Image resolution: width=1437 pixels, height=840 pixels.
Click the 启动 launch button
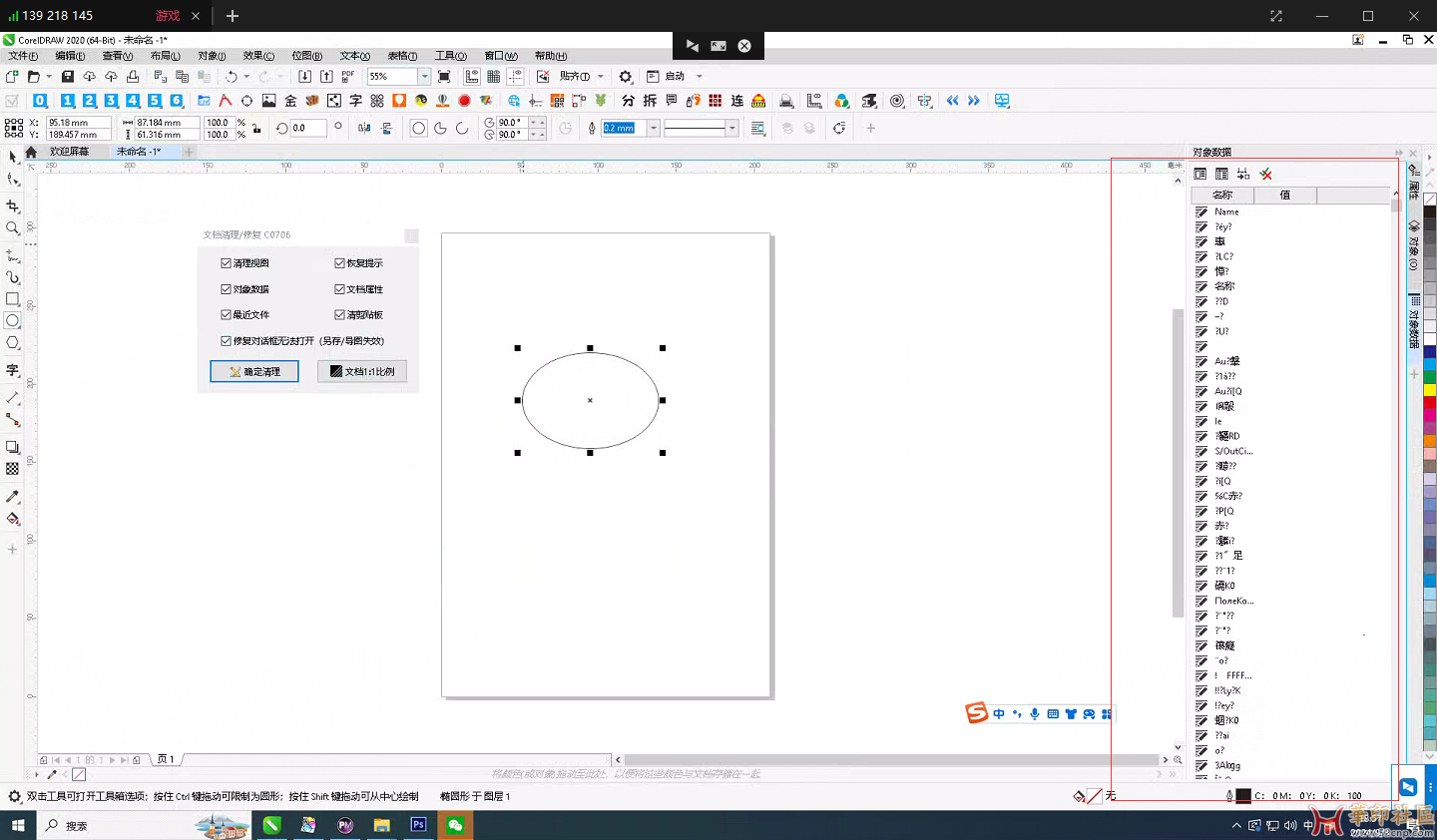tap(667, 76)
